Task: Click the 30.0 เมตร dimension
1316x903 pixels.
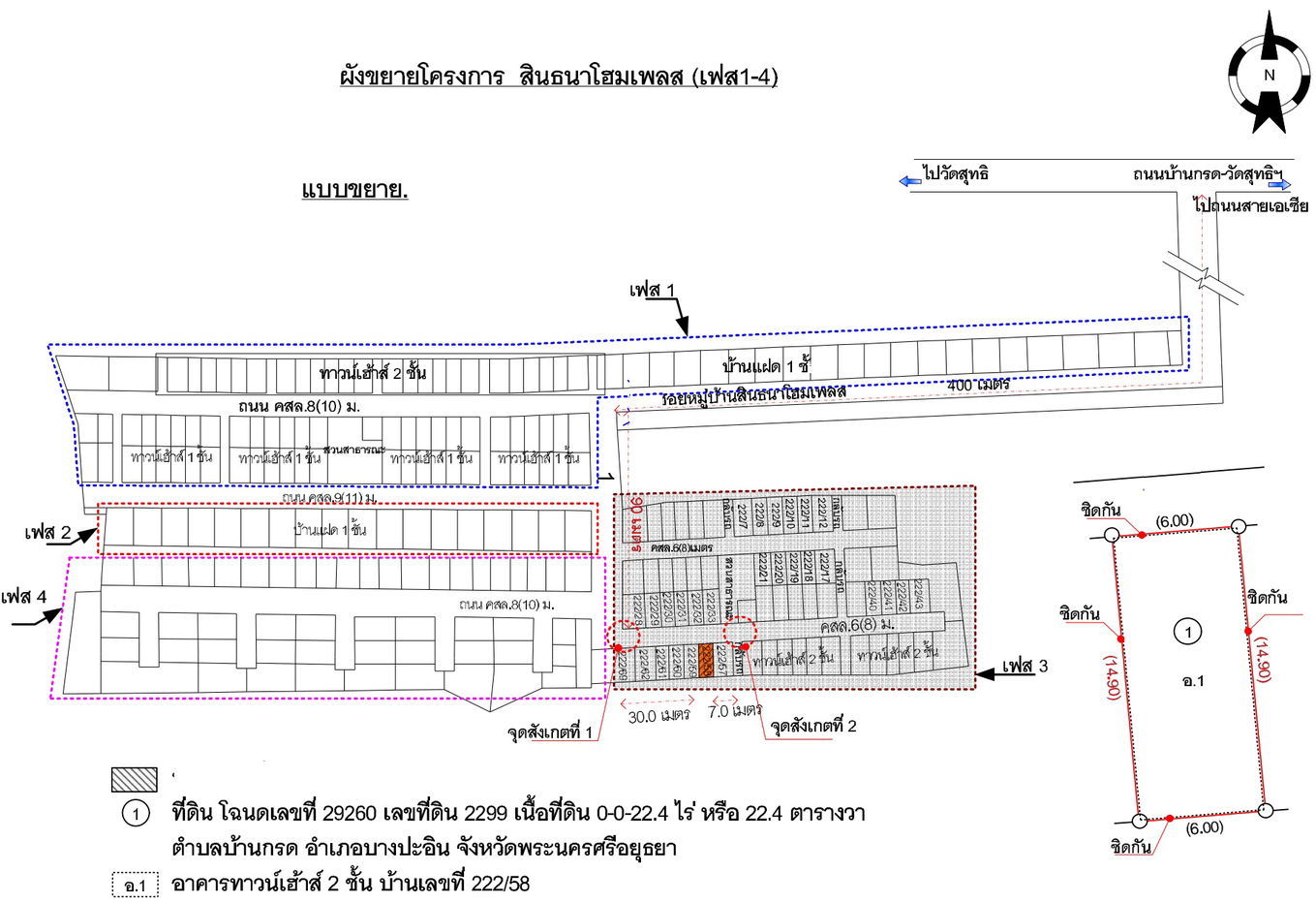Action: coord(659,716)
